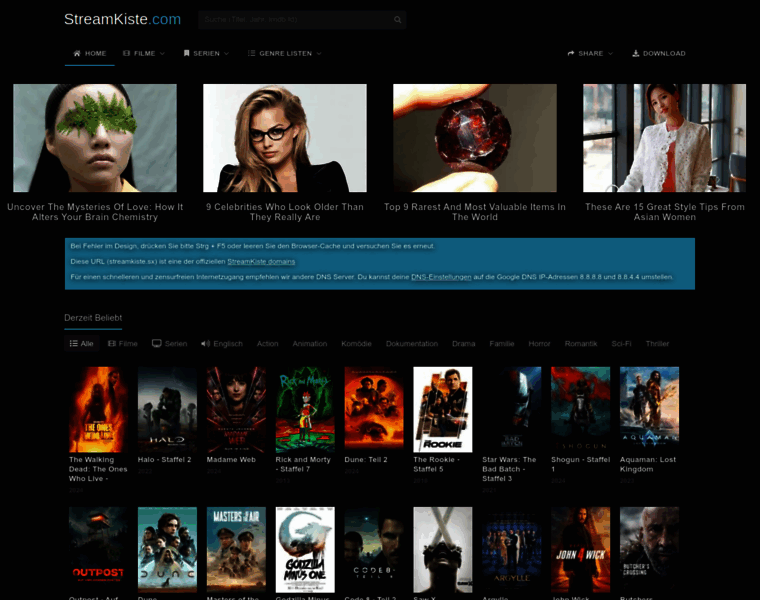The height and width of the screenshot is (600, 760).
Task: Click the 'Madame Web' title text
Action: point(231,459)
